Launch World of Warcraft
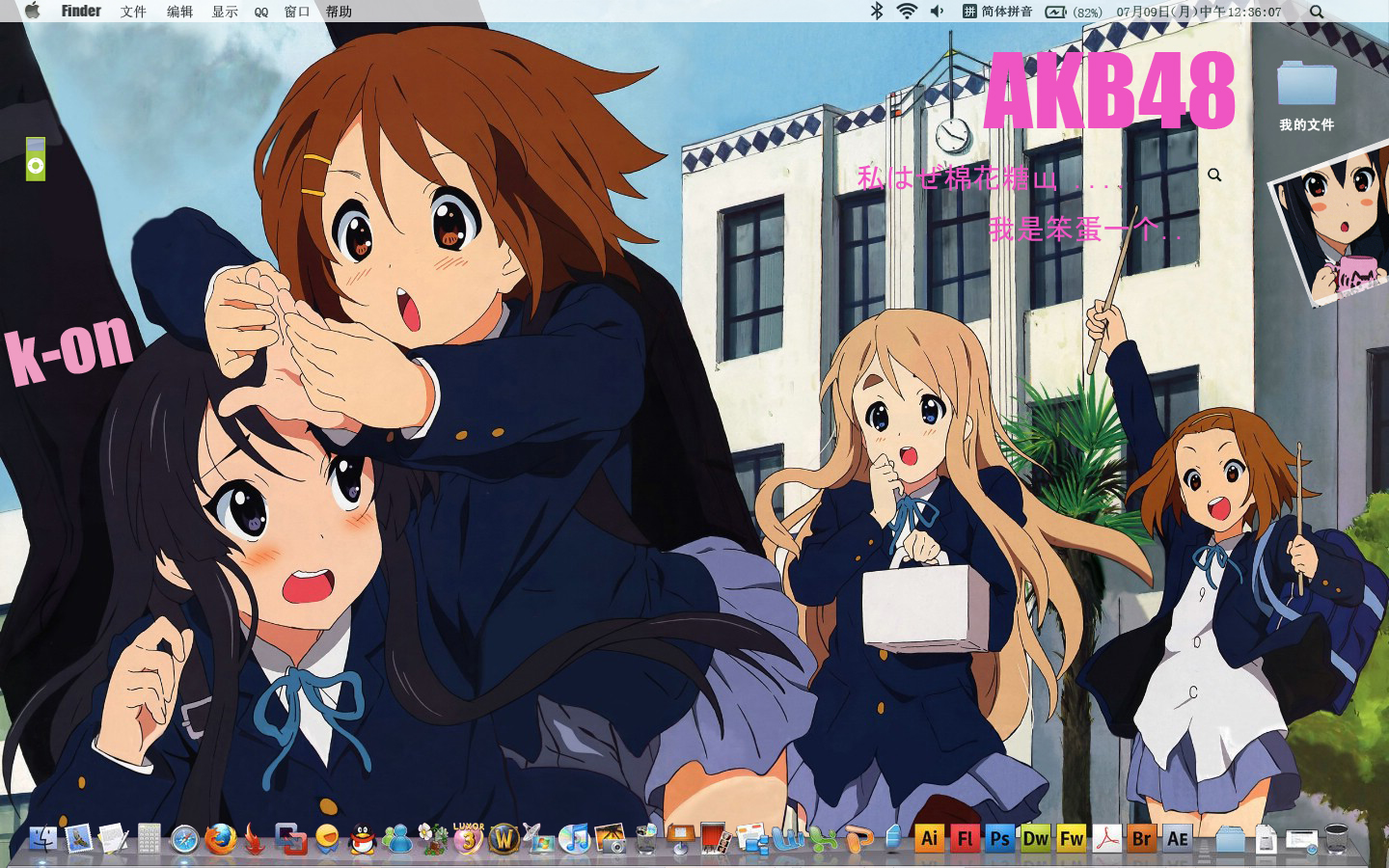The width and height of the screenshot is (1389, 868). pos(504,838)
